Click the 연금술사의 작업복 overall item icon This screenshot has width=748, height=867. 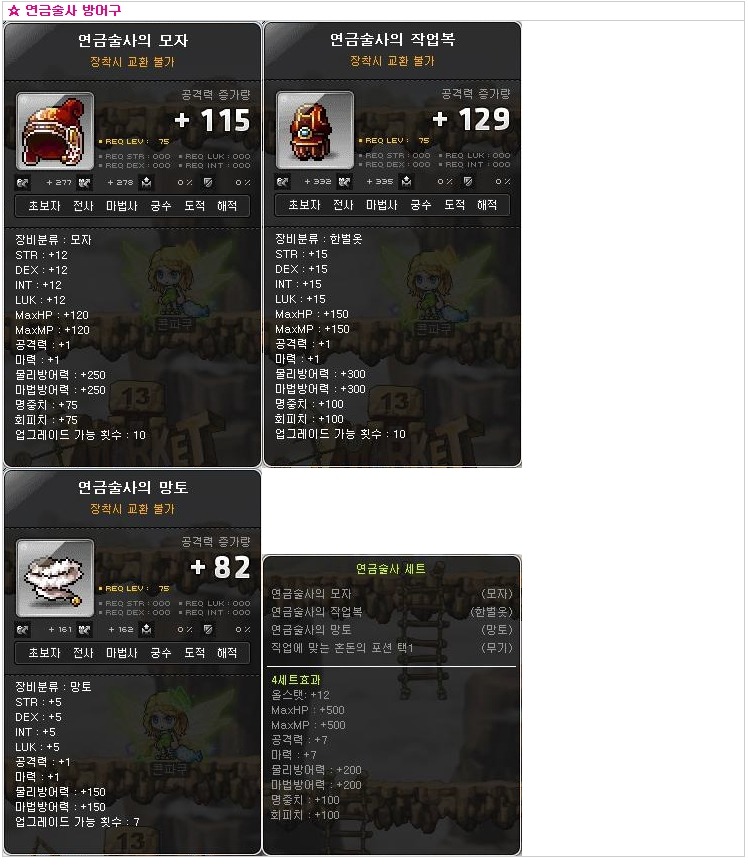point(315,130)
